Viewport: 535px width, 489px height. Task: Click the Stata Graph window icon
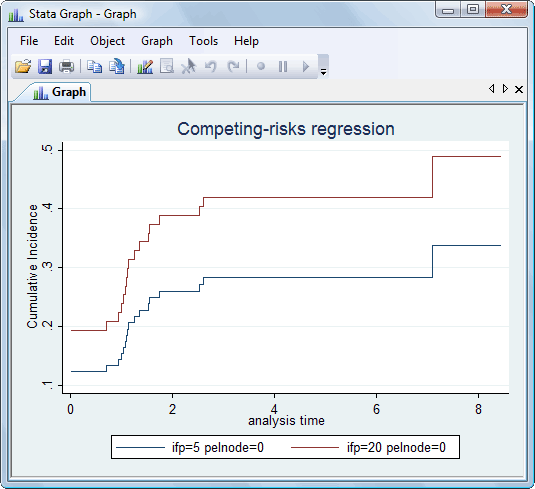click(x=16, y=15)
